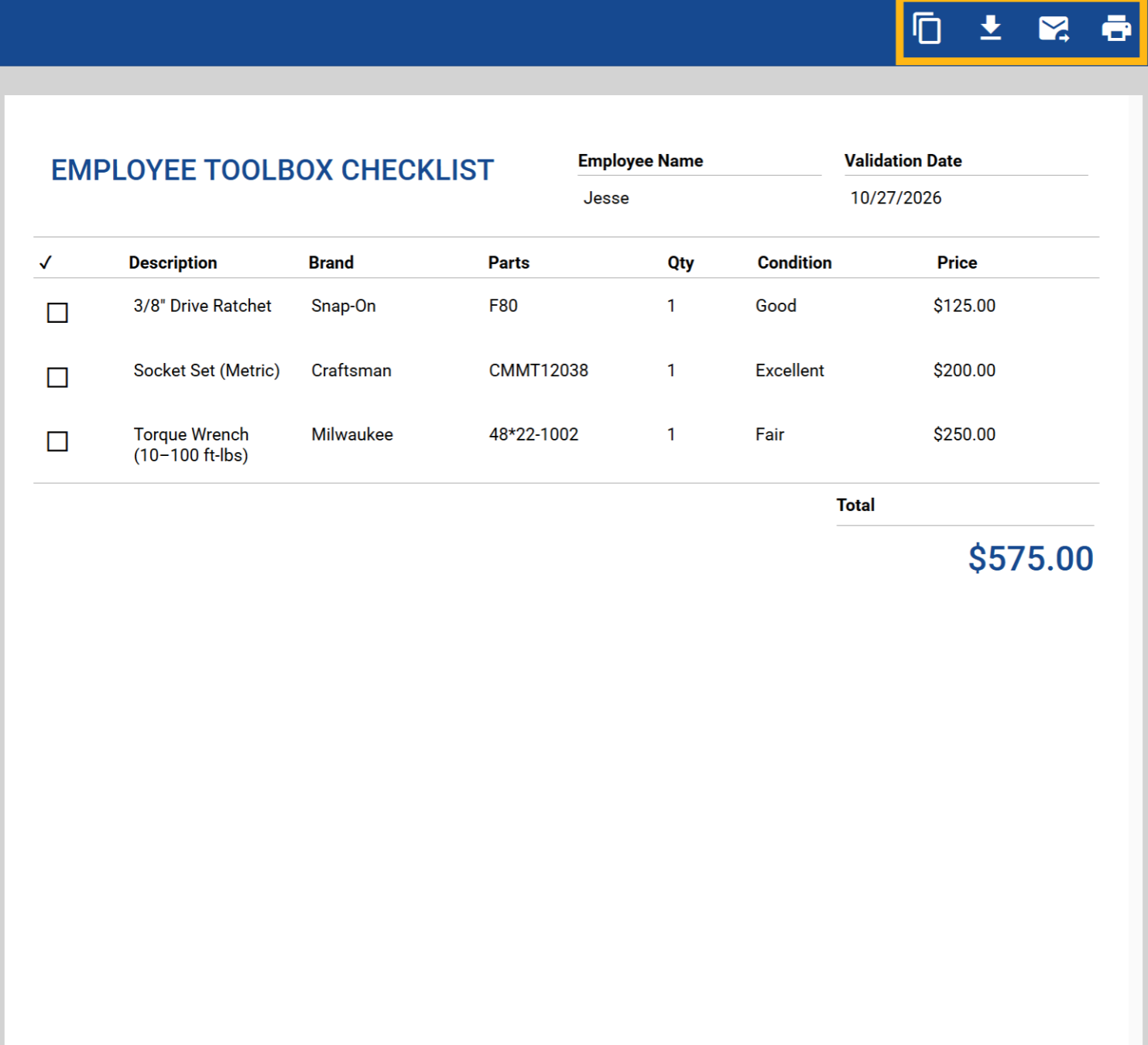
Task: Click the Employee Toolbox Checklist title
Action: (x=272, y=170)
